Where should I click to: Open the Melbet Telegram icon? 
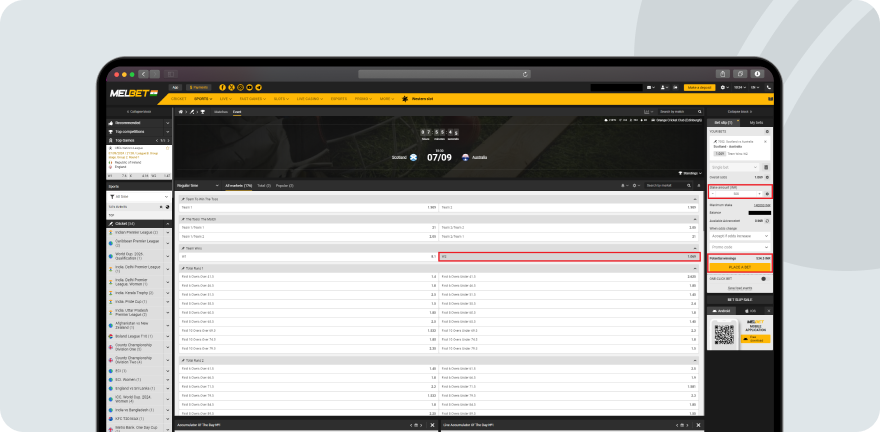[258, 88]
